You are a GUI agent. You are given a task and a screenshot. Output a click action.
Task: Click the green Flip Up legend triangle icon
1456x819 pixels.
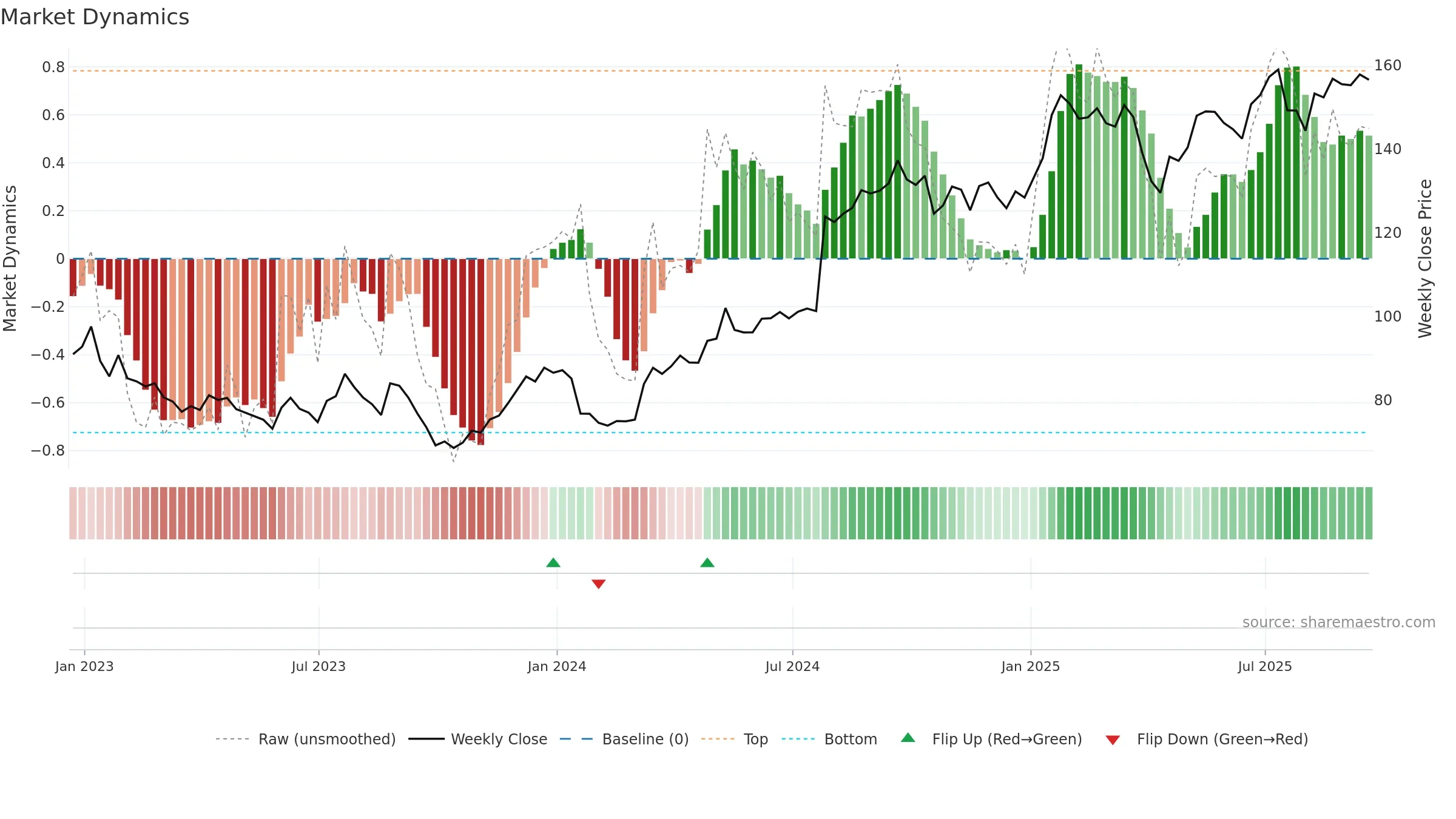click(x=908, y=738)
